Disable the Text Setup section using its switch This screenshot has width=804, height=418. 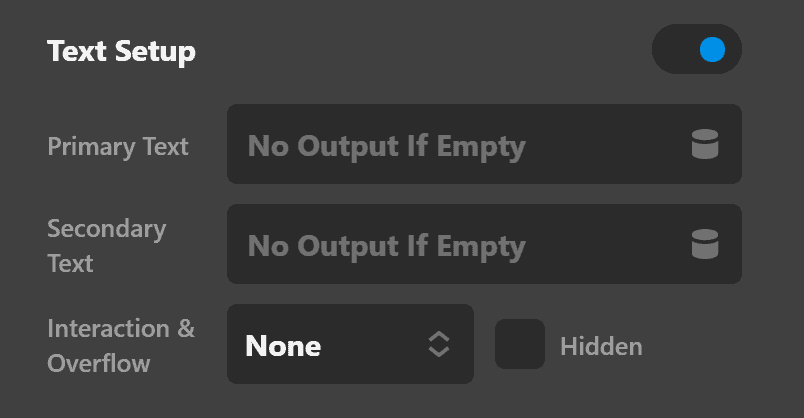697,49
